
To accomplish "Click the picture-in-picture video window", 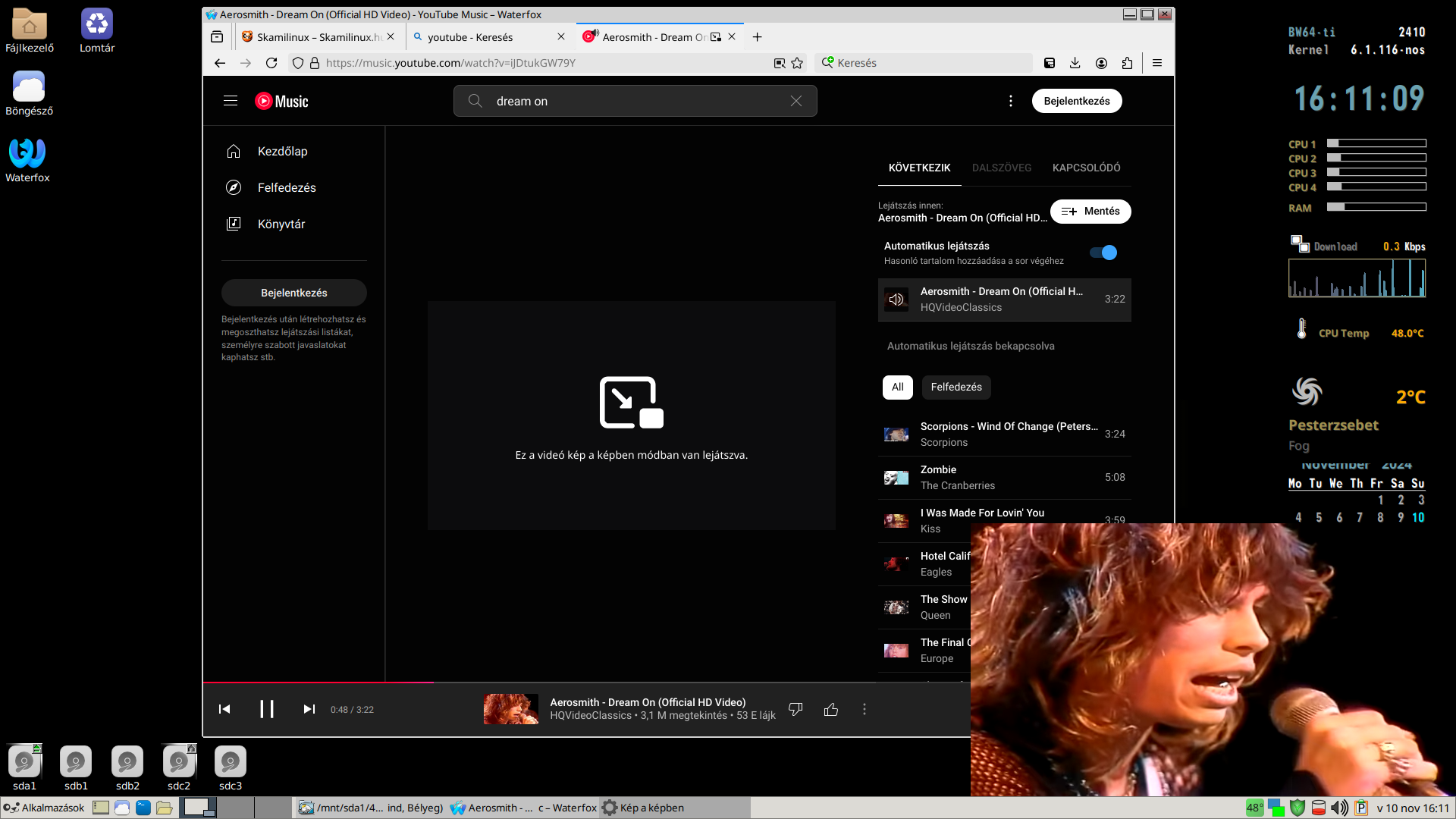I will click(x=1213, y=659).
